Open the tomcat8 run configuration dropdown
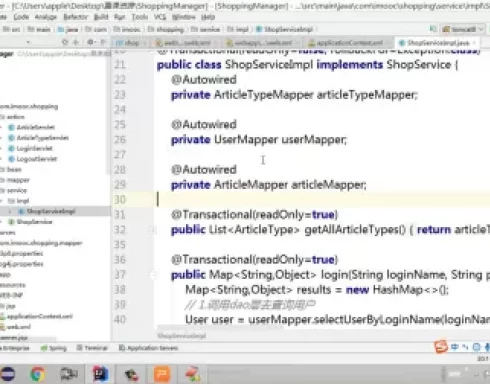 [463, 29]
